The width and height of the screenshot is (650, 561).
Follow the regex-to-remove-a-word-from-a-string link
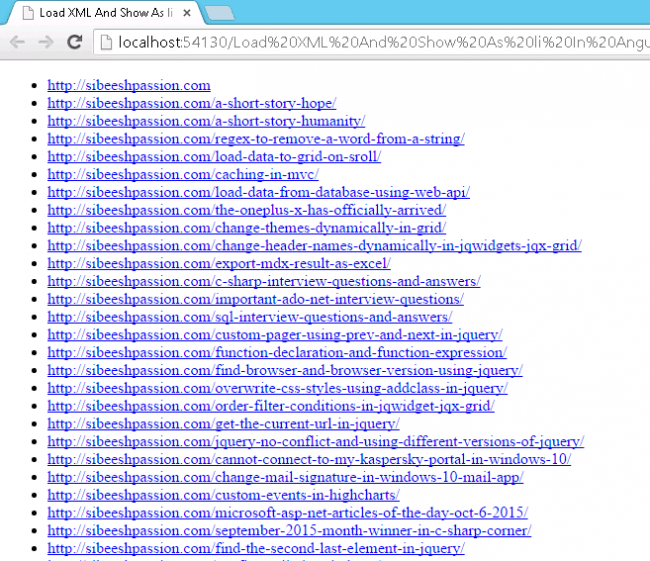tap(256, 139)
